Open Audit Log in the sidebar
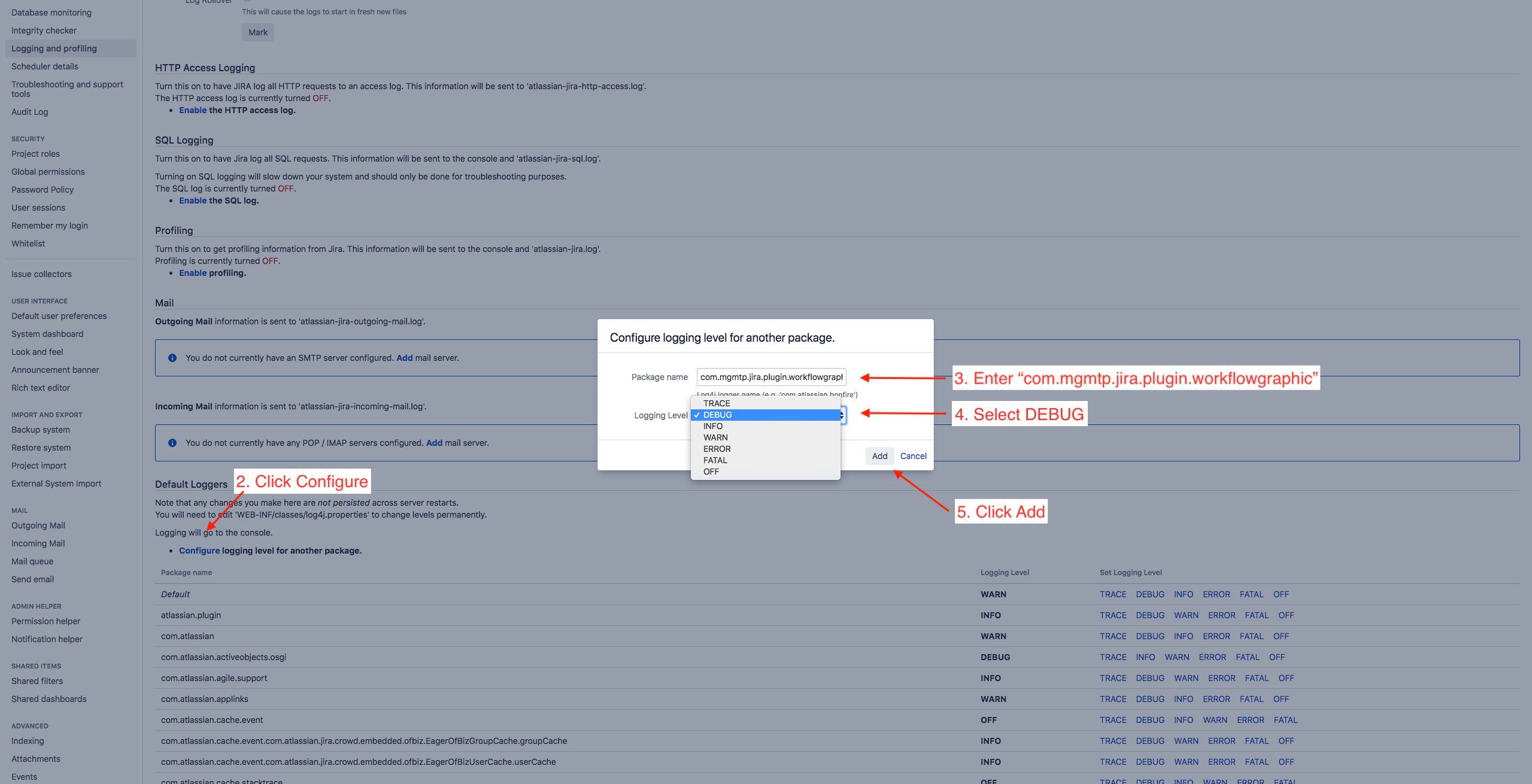This screenshot has height=784, width=1532. 29,112
